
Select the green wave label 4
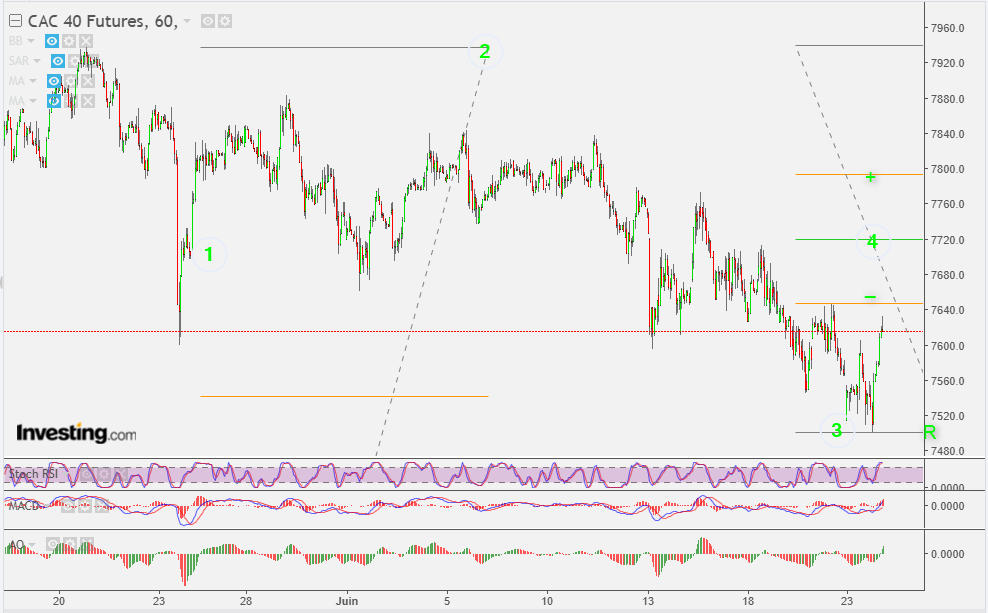pos(873,241)
